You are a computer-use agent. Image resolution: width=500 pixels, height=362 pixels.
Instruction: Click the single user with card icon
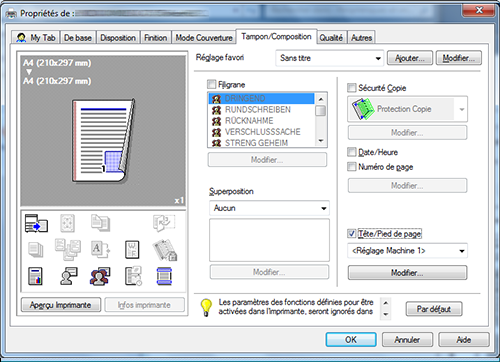(x=69, y=276)
